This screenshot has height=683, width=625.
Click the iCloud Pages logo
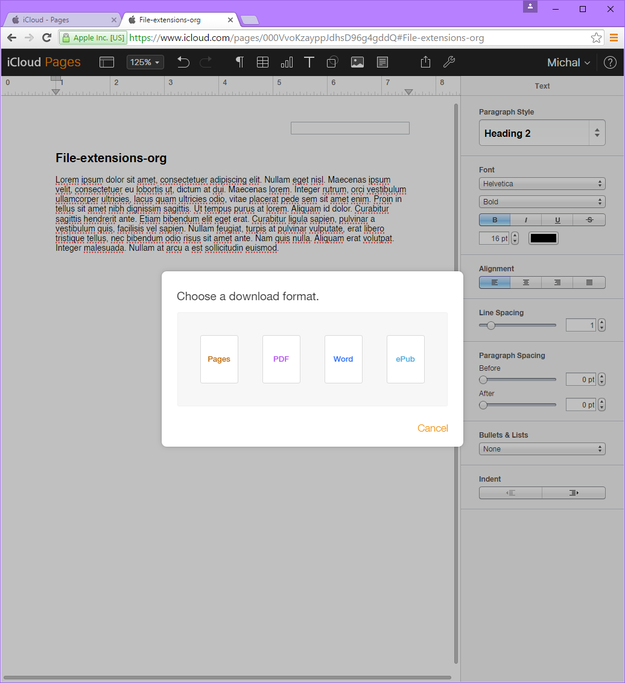point(44,62)
